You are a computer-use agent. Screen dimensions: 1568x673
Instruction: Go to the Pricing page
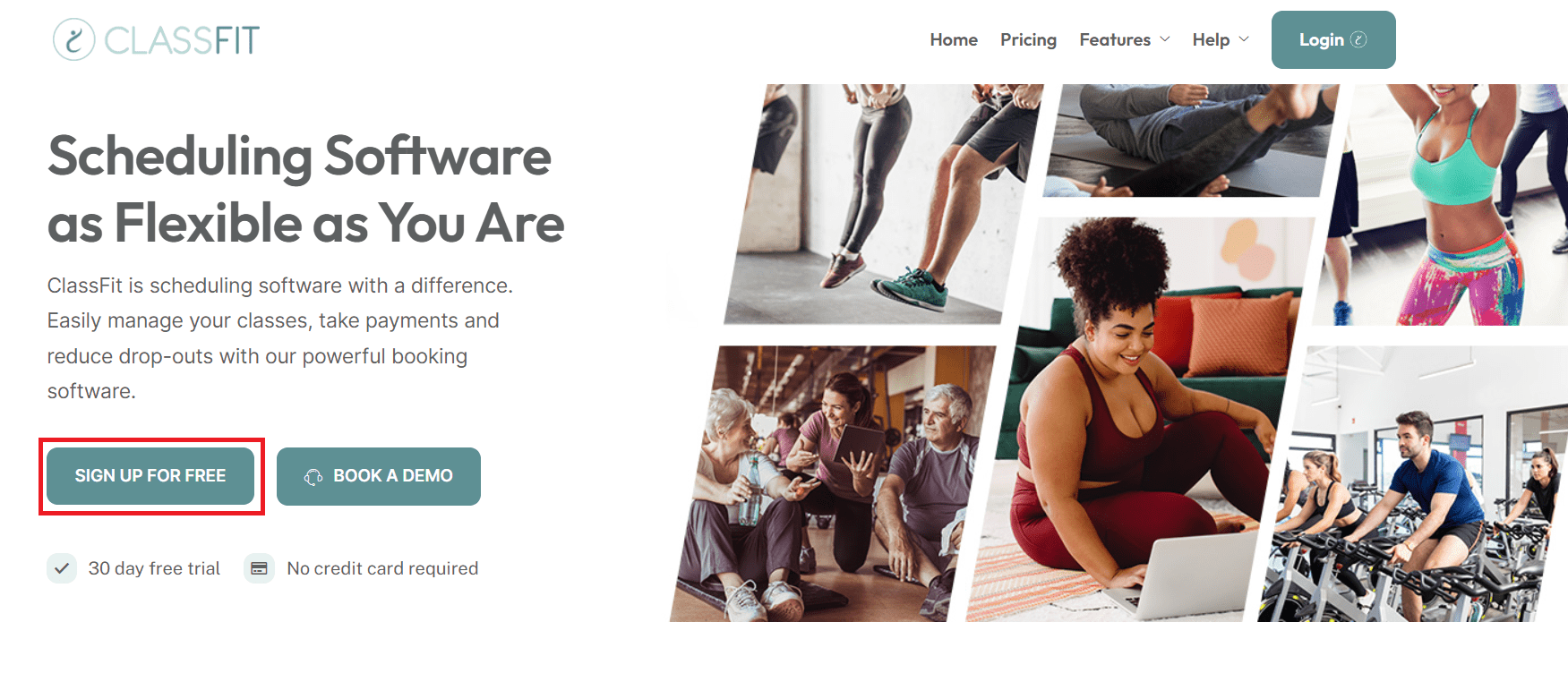click(x=1028, y=39)
